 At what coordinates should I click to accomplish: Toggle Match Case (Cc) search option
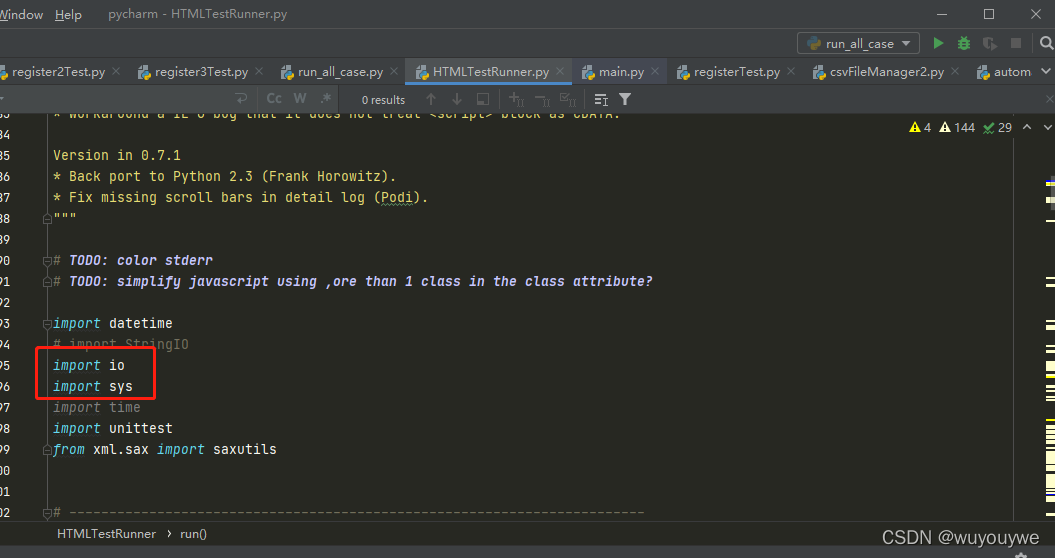pos(274,99)
